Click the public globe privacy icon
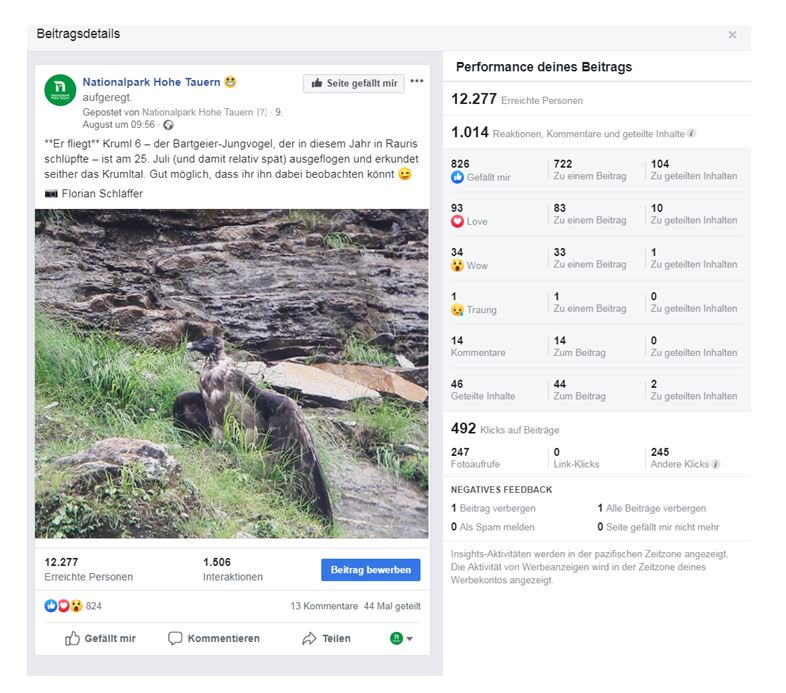The height and width of the screenshot is (693, 786). tap(169, 125)
